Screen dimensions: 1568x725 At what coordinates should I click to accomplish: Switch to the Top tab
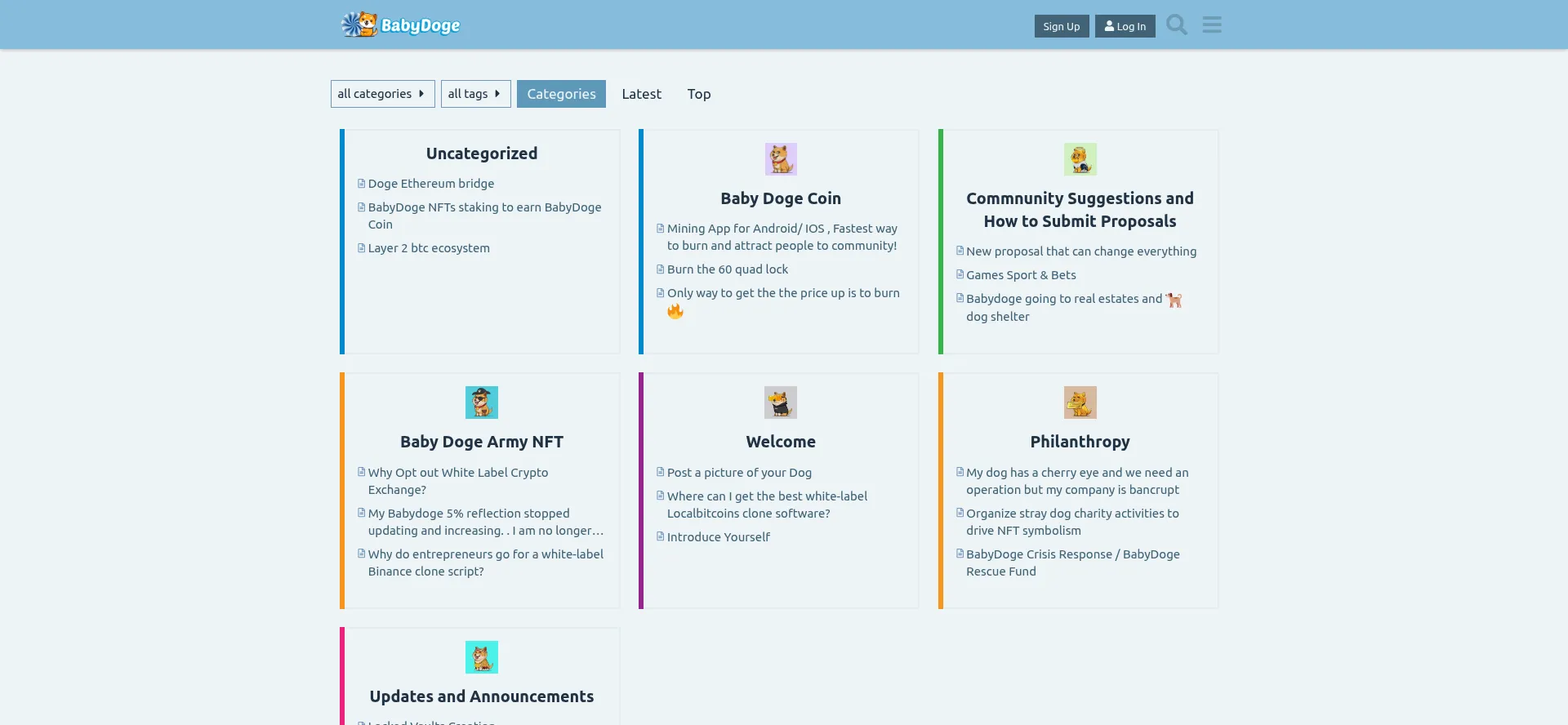point(698,94)
